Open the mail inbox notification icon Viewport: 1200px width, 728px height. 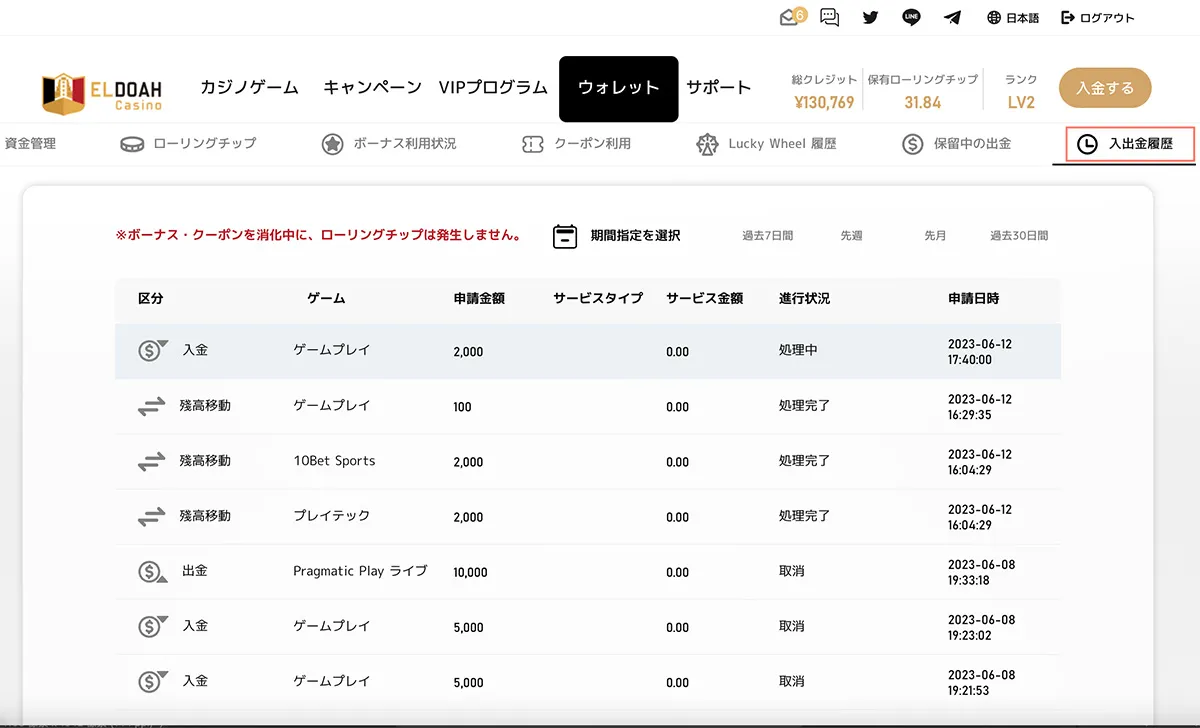[x=791, y=17]
